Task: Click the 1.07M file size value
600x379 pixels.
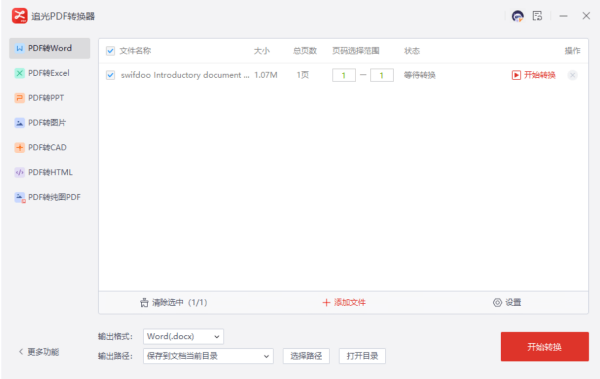Action: coord(266,75)
